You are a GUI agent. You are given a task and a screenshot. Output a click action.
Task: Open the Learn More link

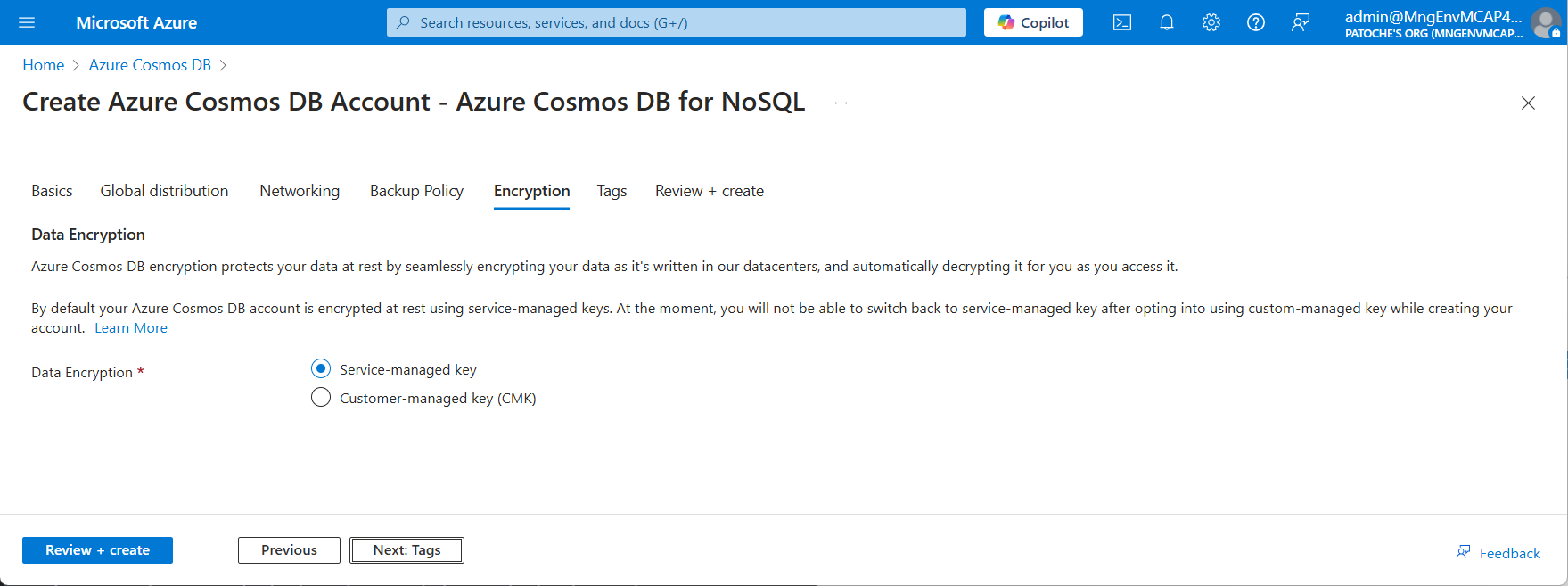(x=131, y=328)
